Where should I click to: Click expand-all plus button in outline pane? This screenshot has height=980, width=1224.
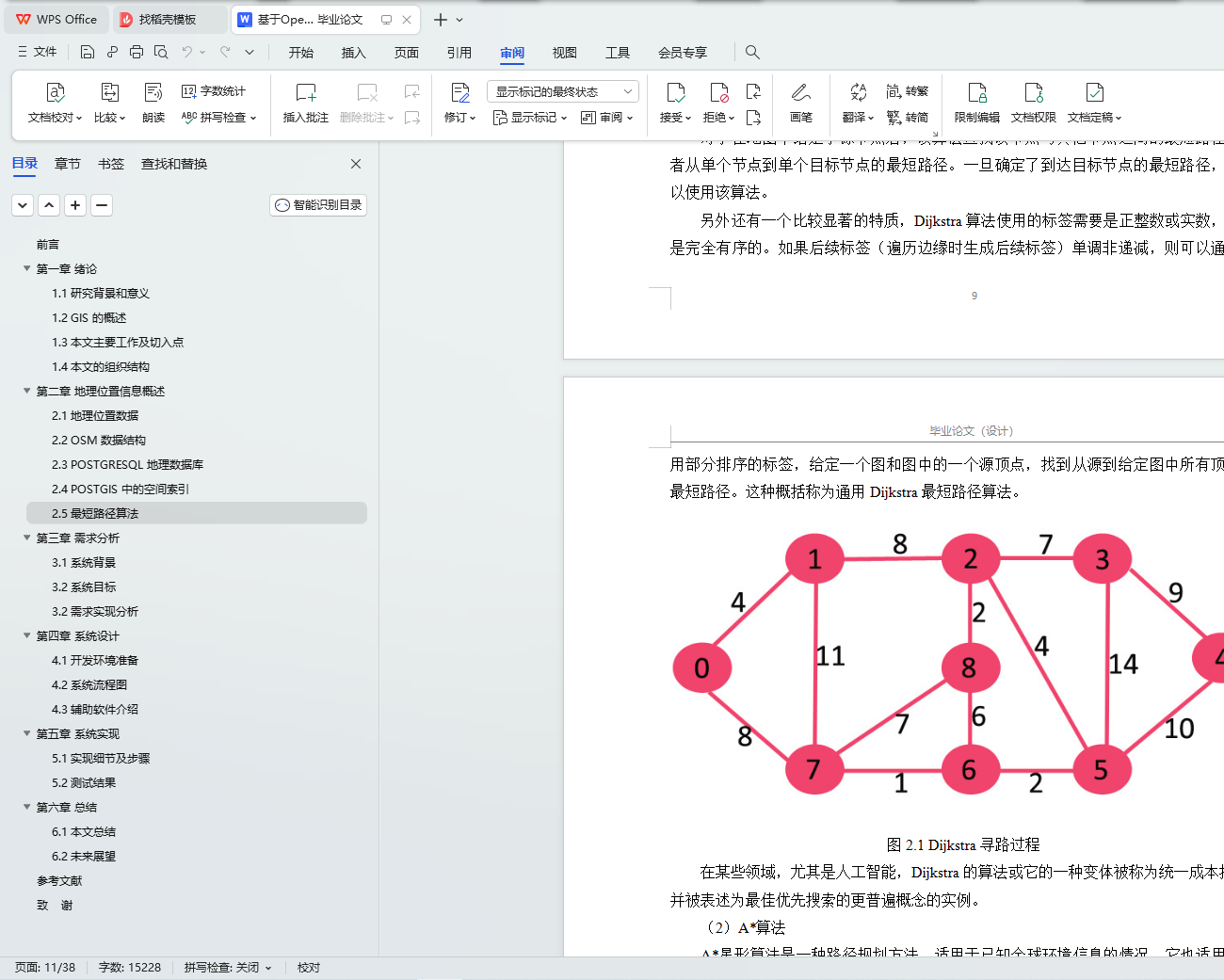tap(75, 205)
